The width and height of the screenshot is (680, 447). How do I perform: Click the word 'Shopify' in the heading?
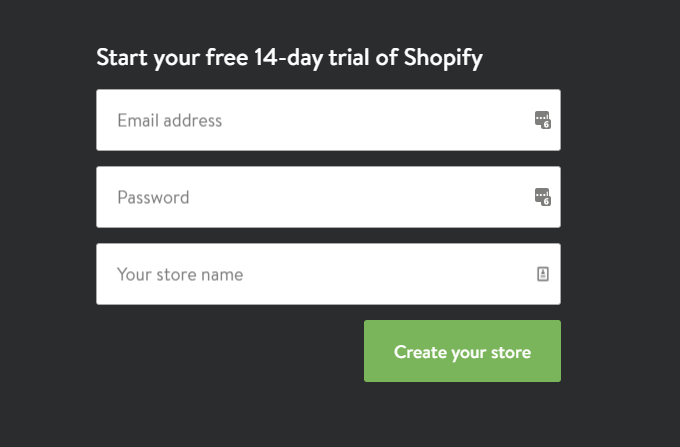pos(443,57)
